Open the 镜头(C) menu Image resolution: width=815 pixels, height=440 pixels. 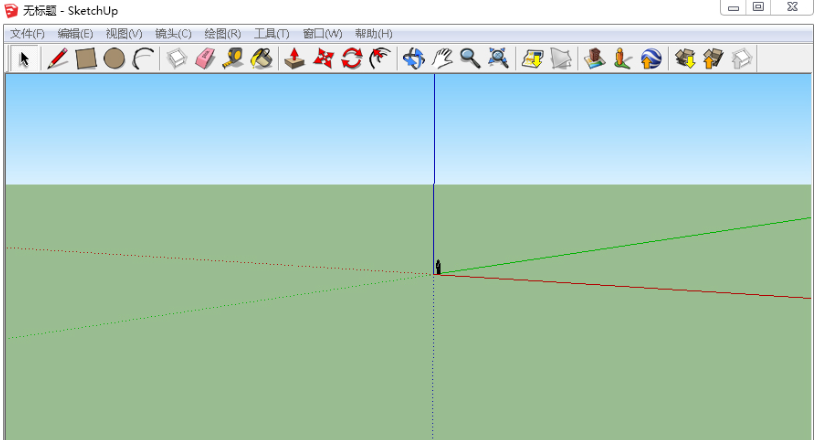pos(173,34)
